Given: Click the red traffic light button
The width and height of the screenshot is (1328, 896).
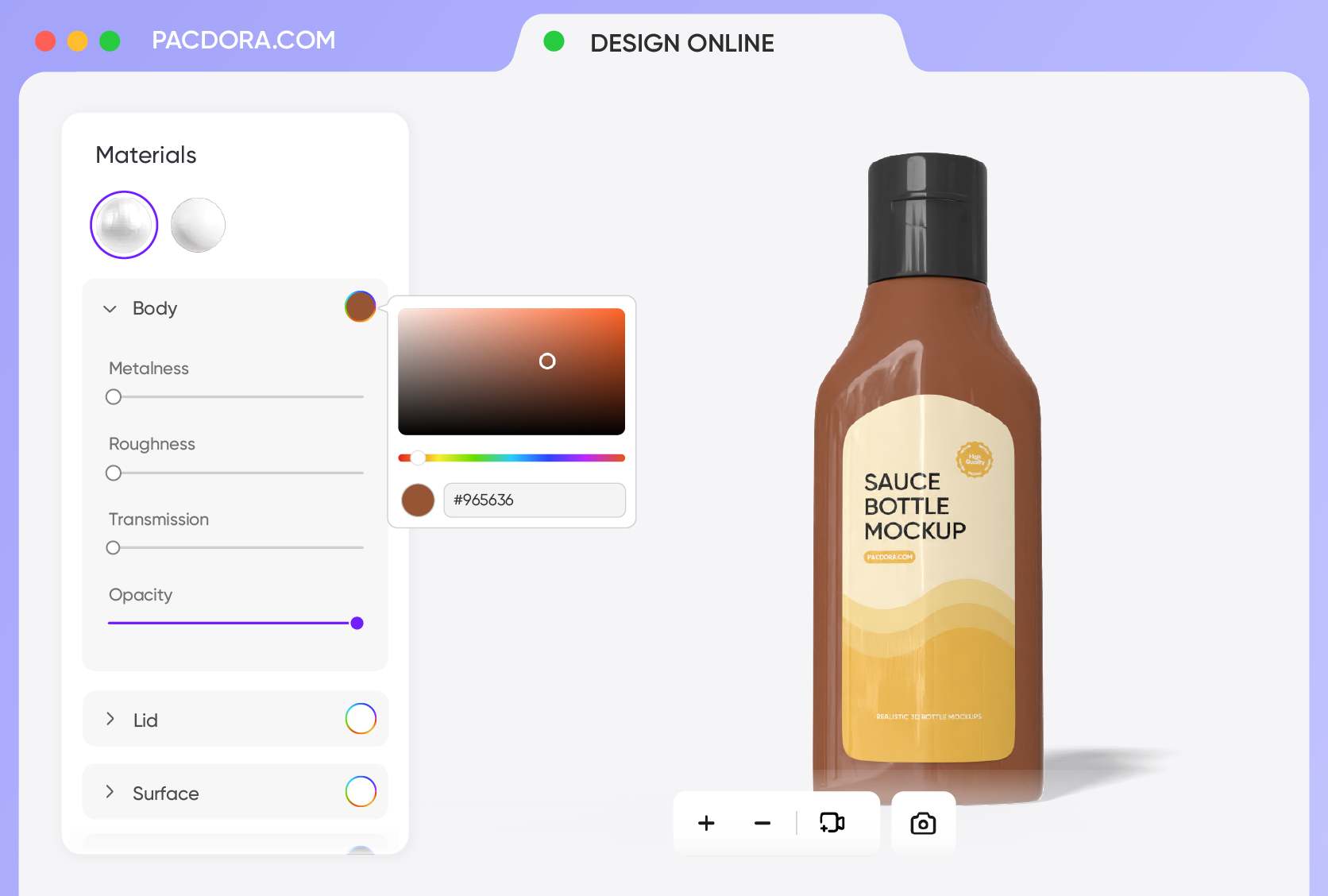Looking at the screenshot, I should pos(45,41).
